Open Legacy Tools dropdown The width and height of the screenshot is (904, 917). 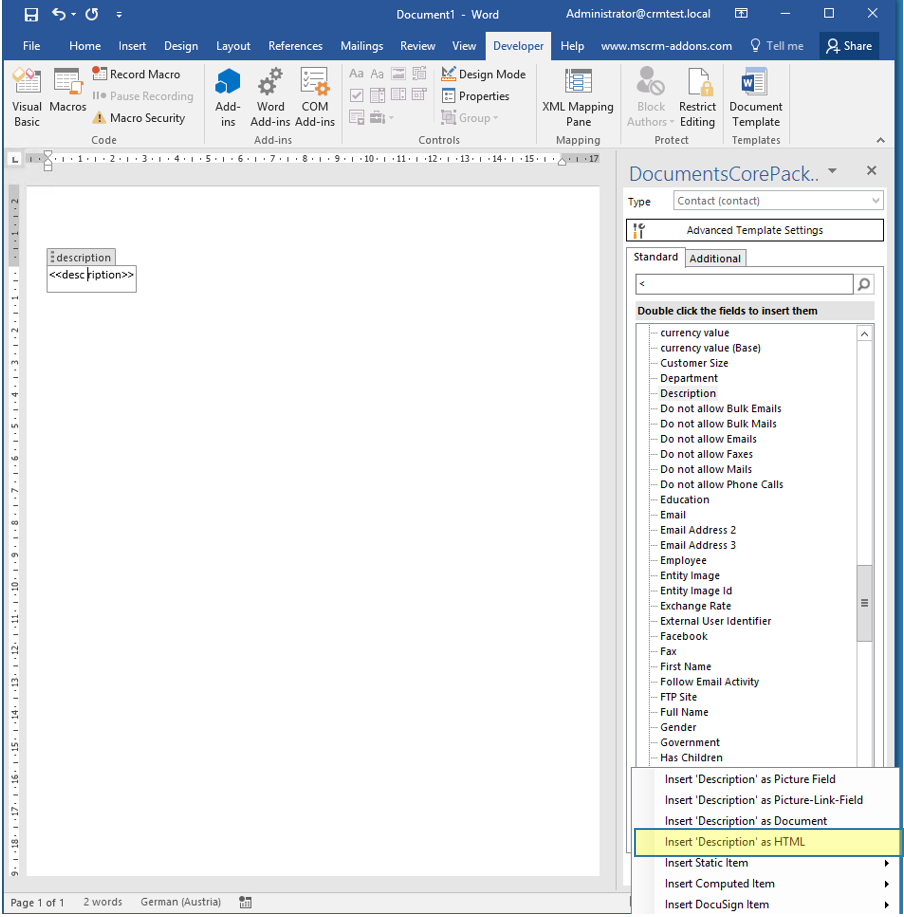pyautogui.click(x=382, y=118)
